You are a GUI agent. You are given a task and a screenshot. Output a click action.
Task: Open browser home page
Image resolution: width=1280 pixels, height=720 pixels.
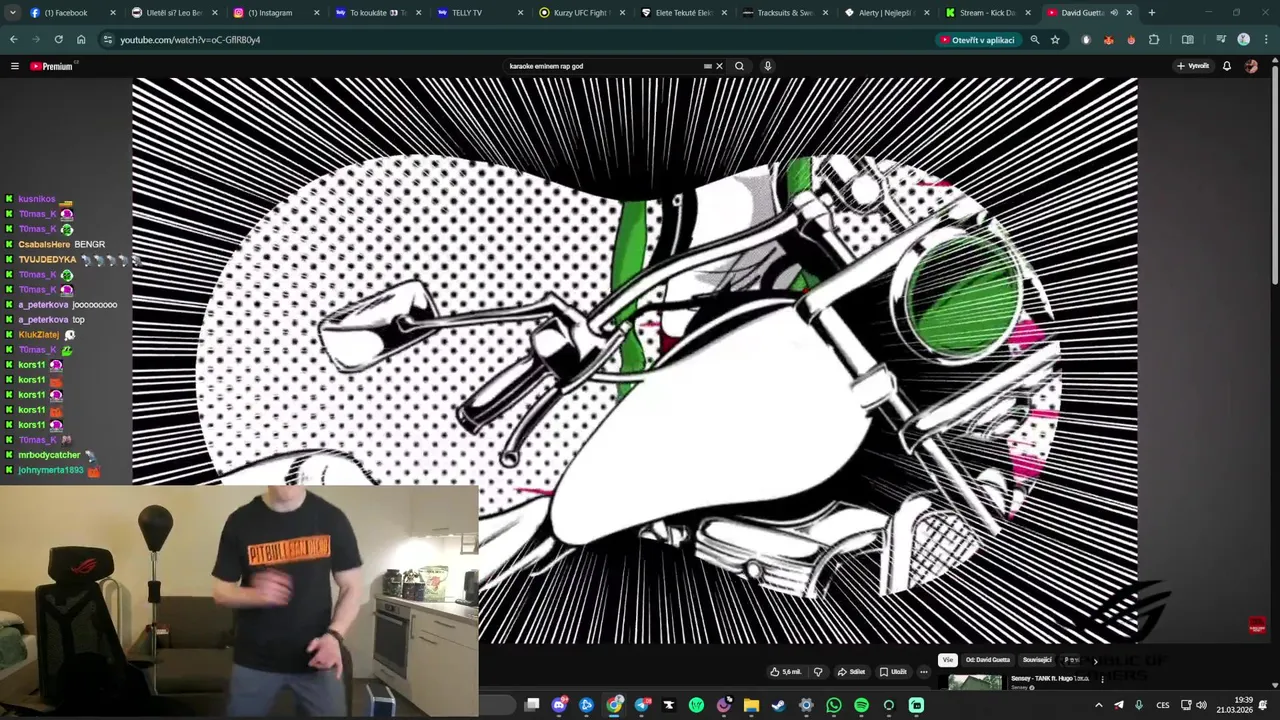[x=81, y=40]
